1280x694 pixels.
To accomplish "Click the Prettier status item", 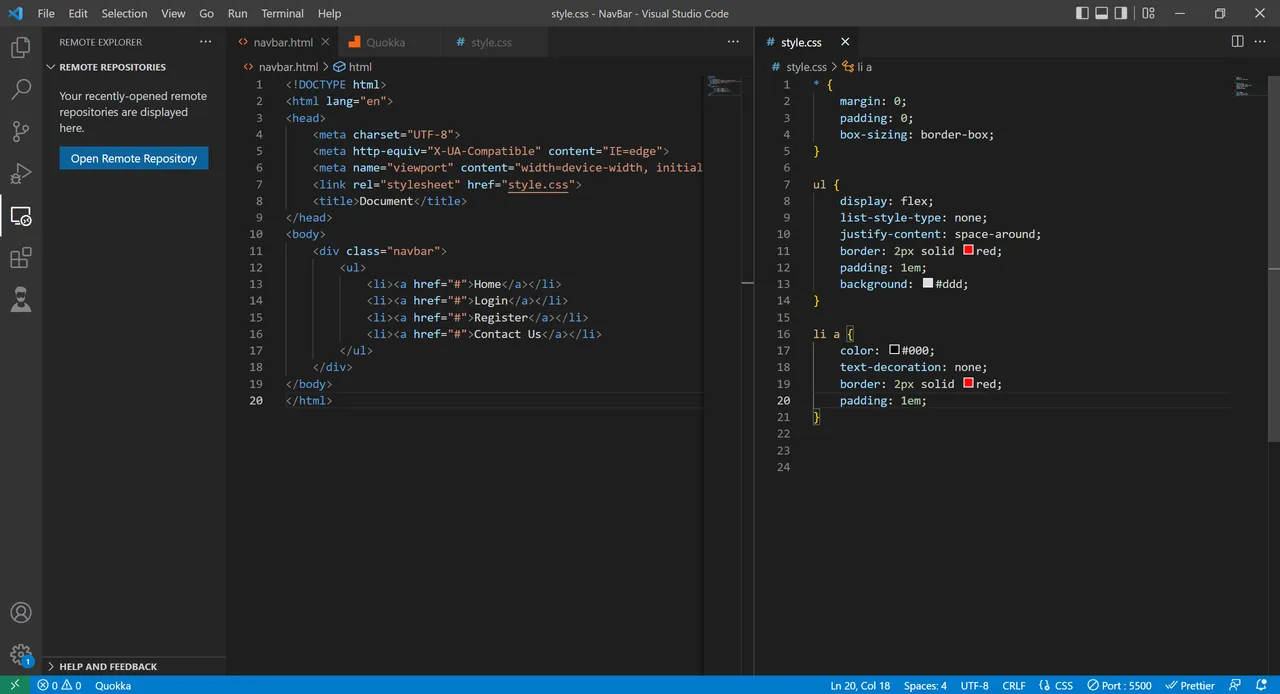I will point(1190,685).
